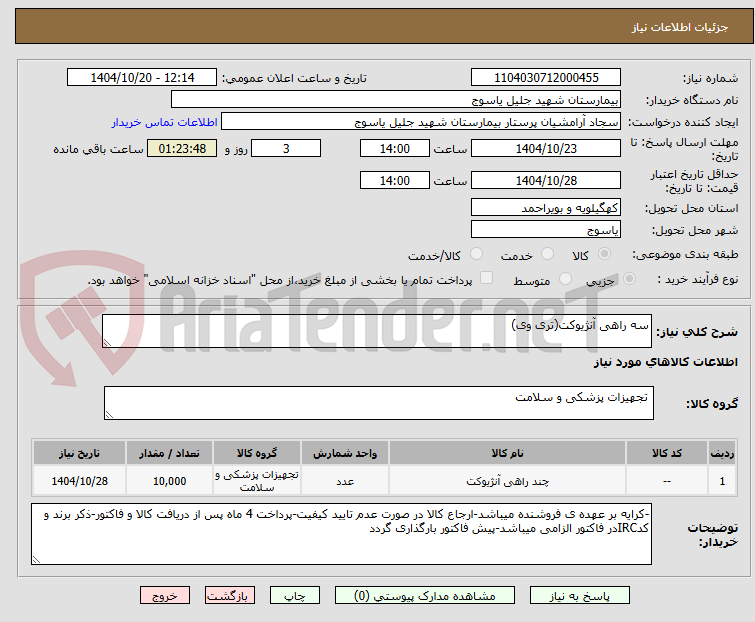Click the چند راهی آنژیوکت table cell

click(x=507, y=481)
